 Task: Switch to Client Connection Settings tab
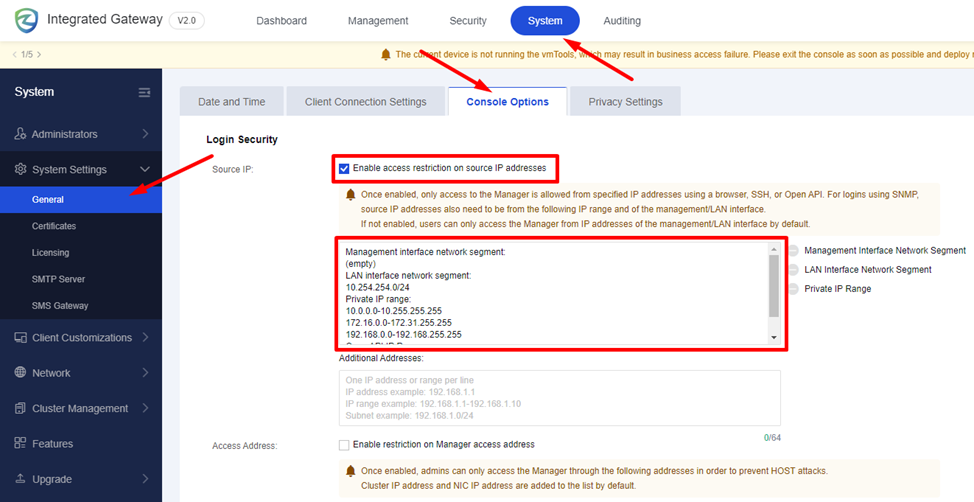[365, 101]
